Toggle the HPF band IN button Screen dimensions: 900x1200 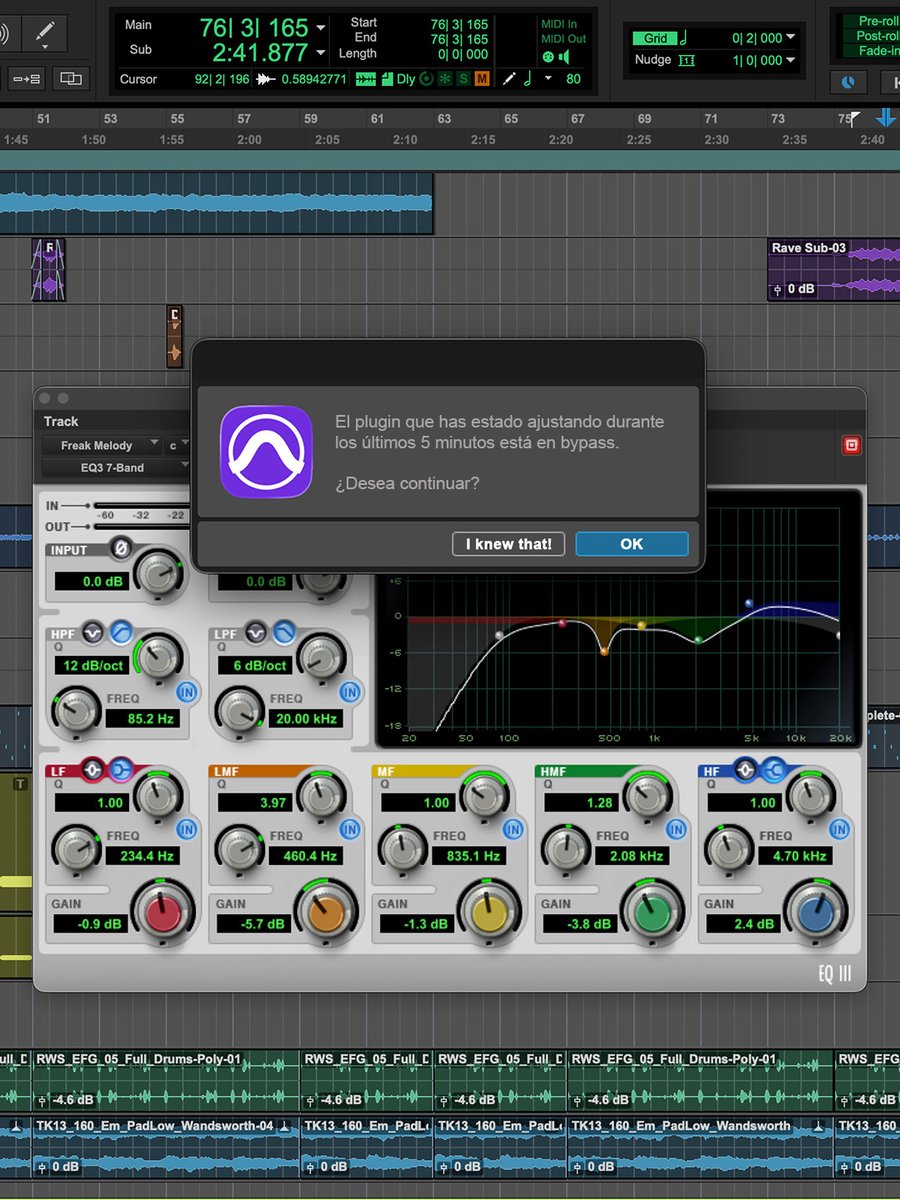point(186,691)
